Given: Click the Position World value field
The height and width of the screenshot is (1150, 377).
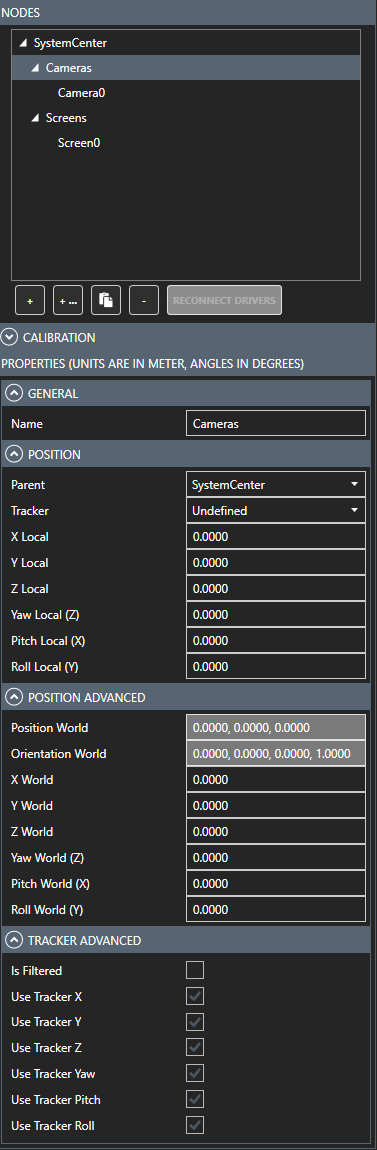Looking at the screenshot, I should (276, 728).
